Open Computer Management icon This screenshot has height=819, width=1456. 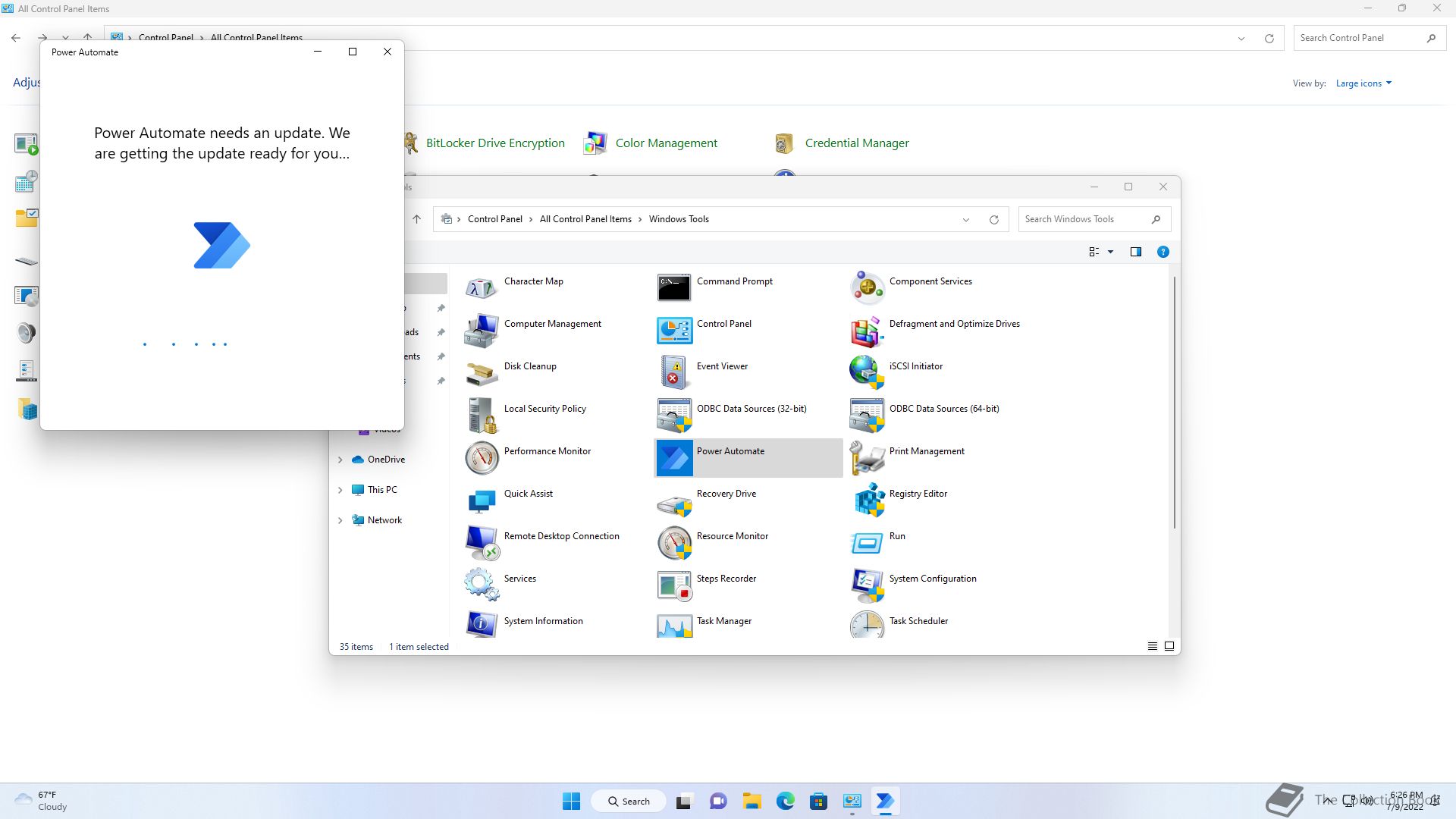[481, 331]
